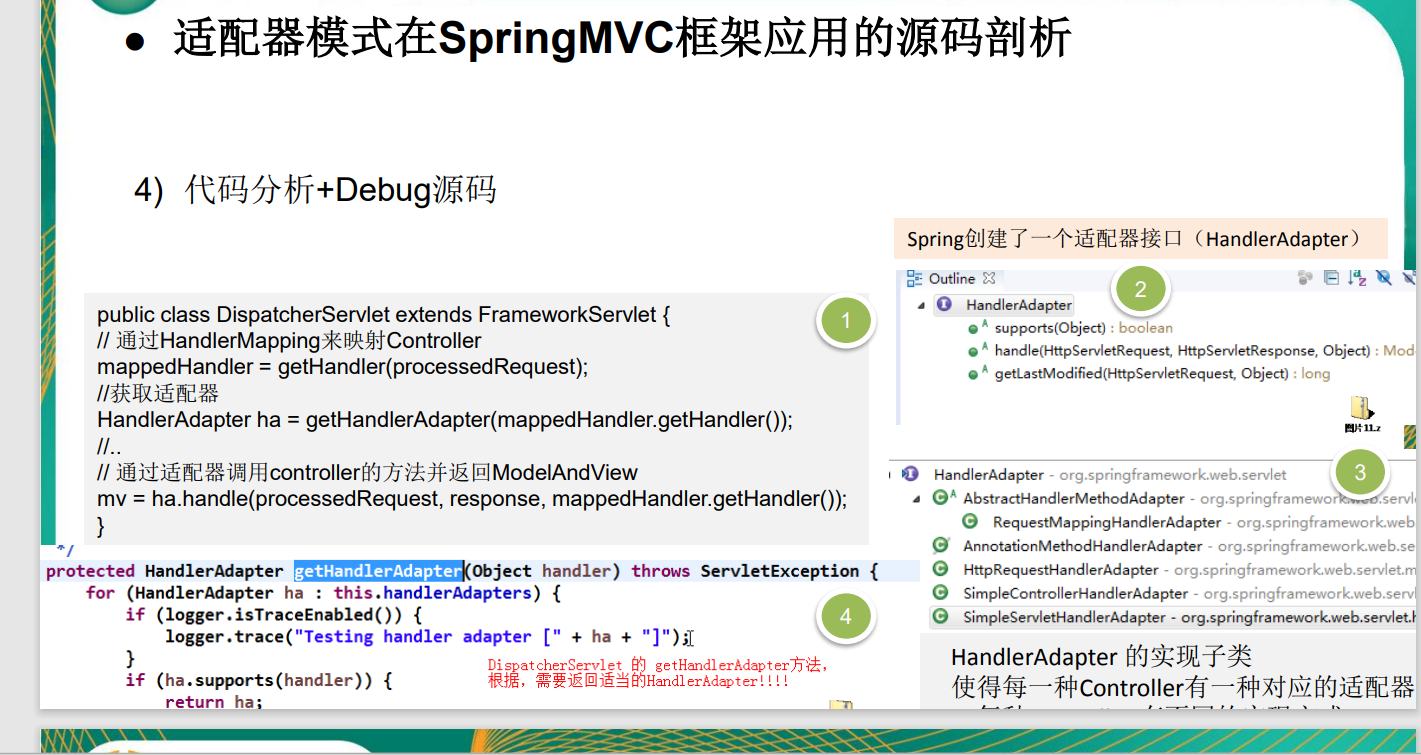The height and width of the screenshot is (755, 1421).
Task: Click the //获取适配器 comment line
Action: [x=157, y=393]
